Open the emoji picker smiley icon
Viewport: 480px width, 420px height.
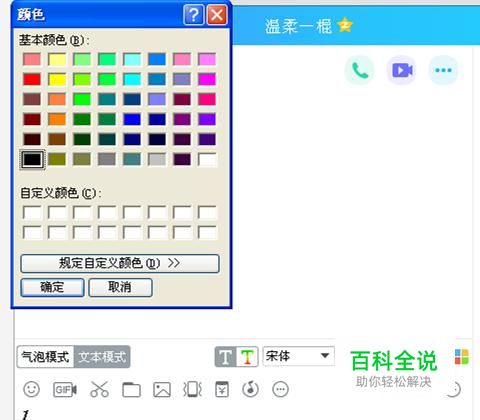point(32,389)
